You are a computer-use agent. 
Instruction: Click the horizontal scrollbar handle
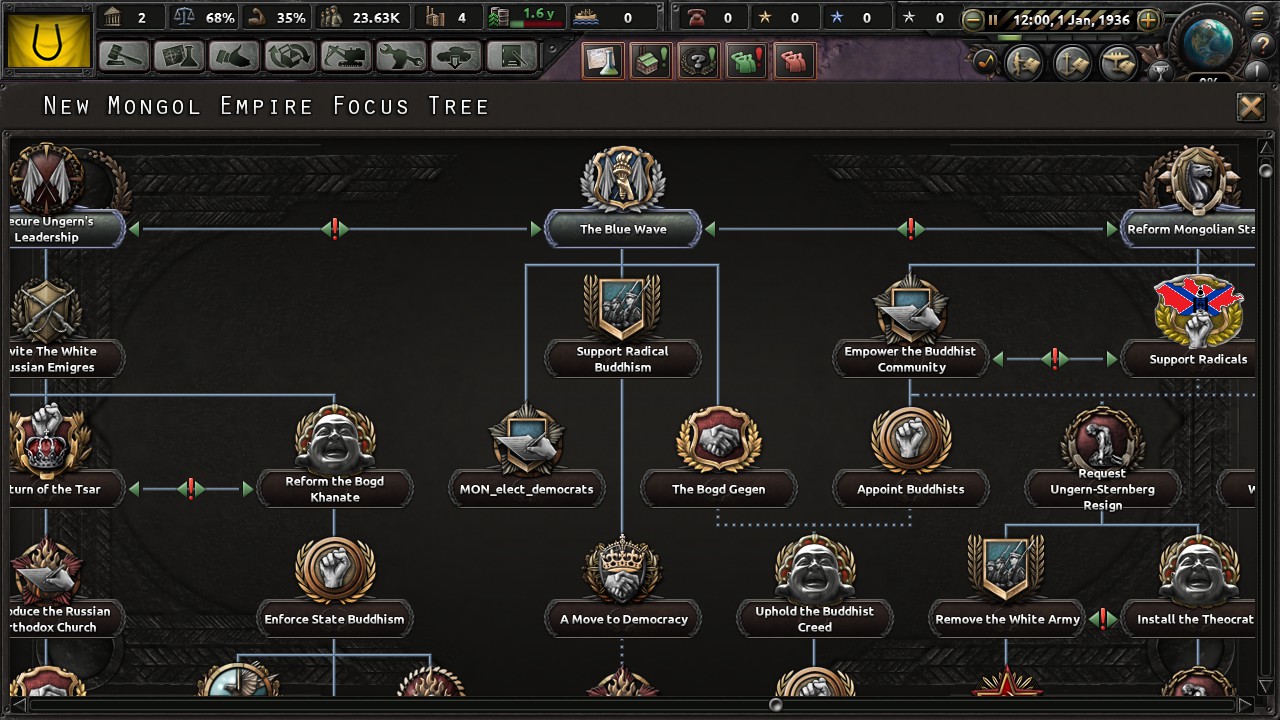coord(775,705)
